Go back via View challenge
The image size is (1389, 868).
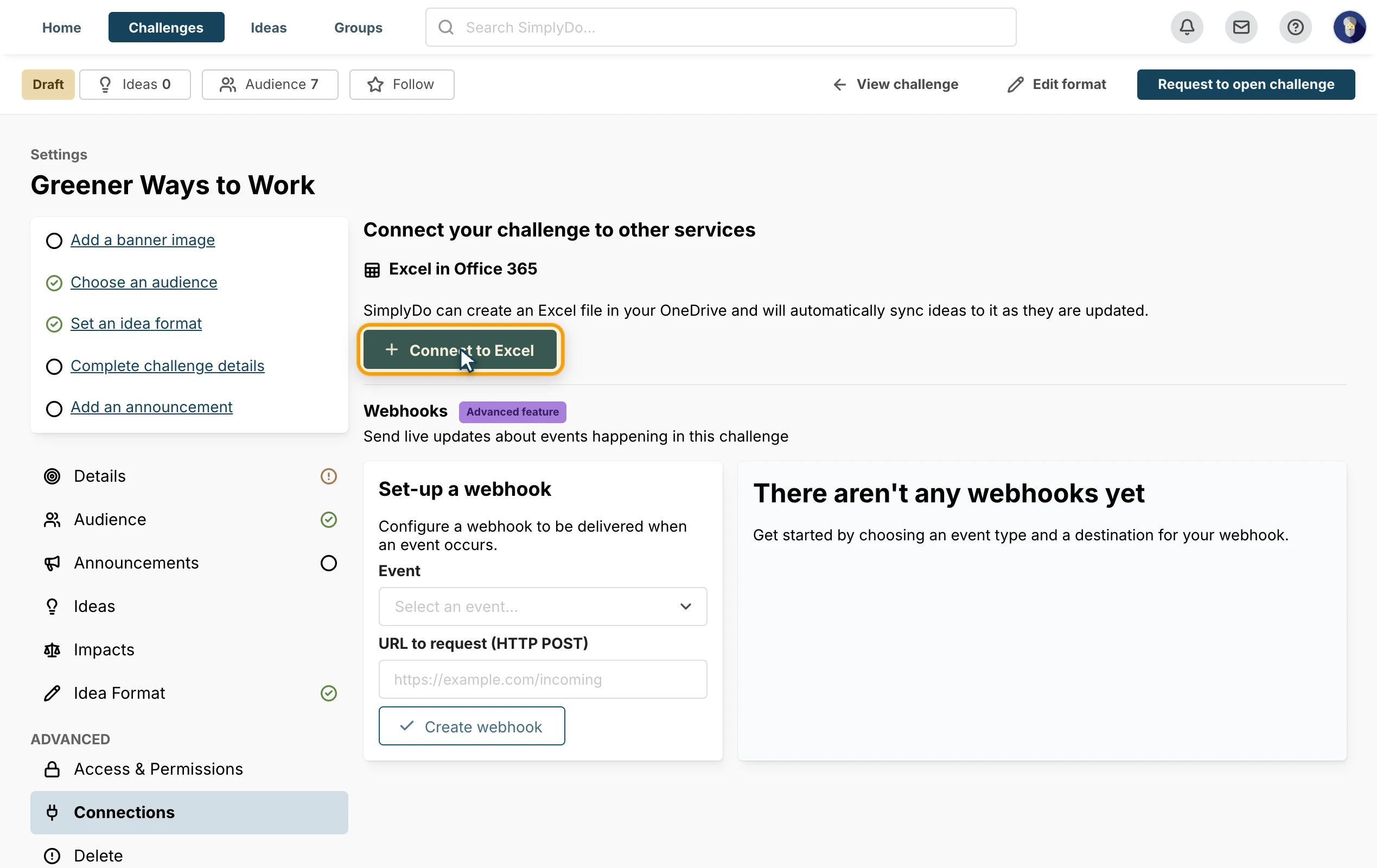pos(895,85)
